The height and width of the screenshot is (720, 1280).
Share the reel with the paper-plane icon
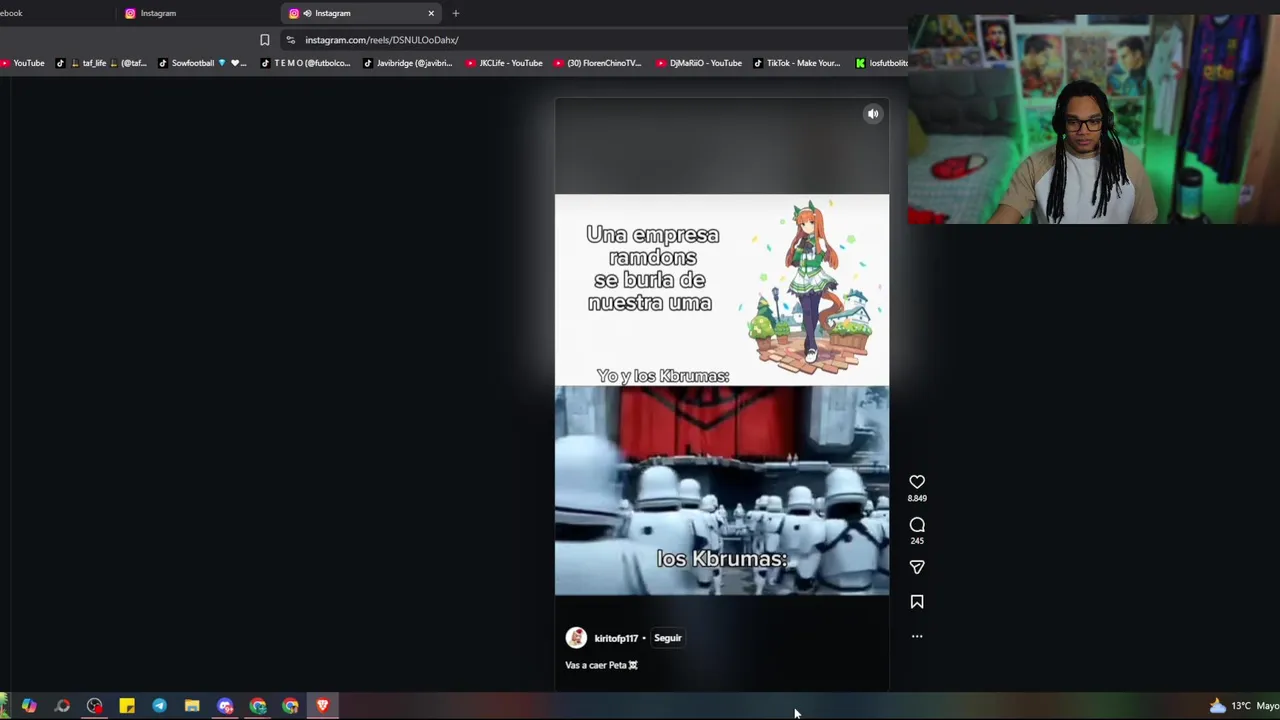[917, 567]
